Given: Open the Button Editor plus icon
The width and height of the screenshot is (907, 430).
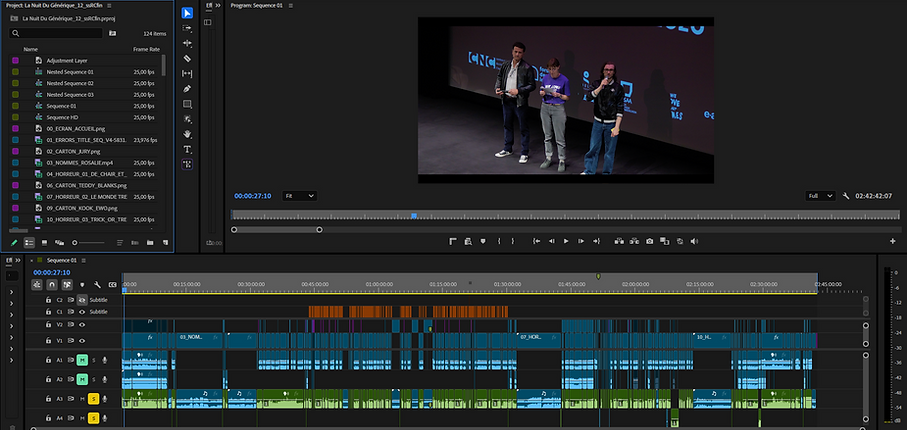Looking at the screenshot, I should tap(893, 241).
